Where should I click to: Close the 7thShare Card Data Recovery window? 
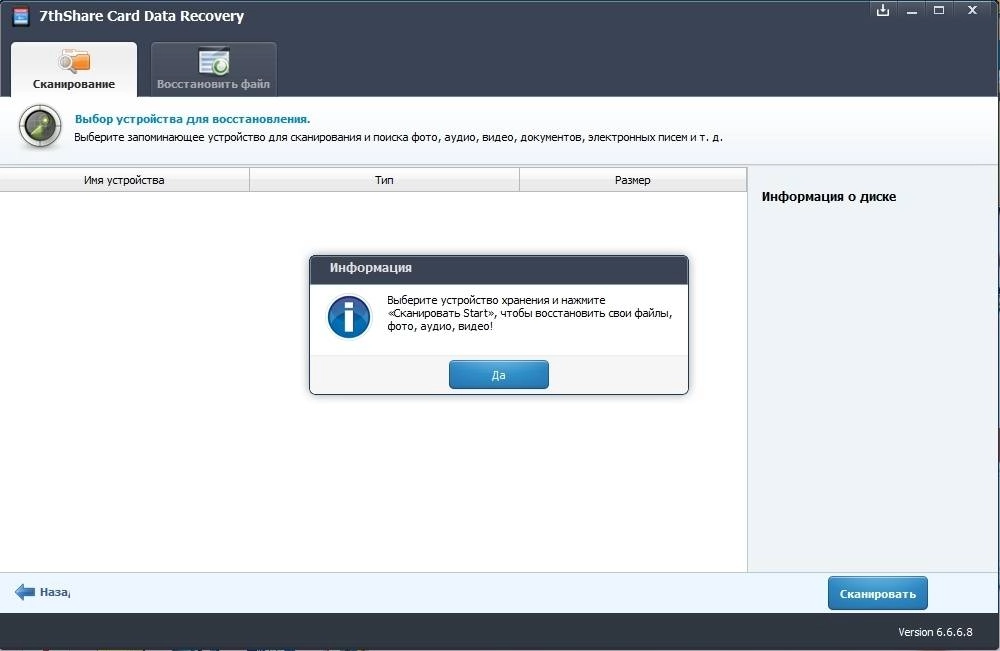(x=973, y=10)
